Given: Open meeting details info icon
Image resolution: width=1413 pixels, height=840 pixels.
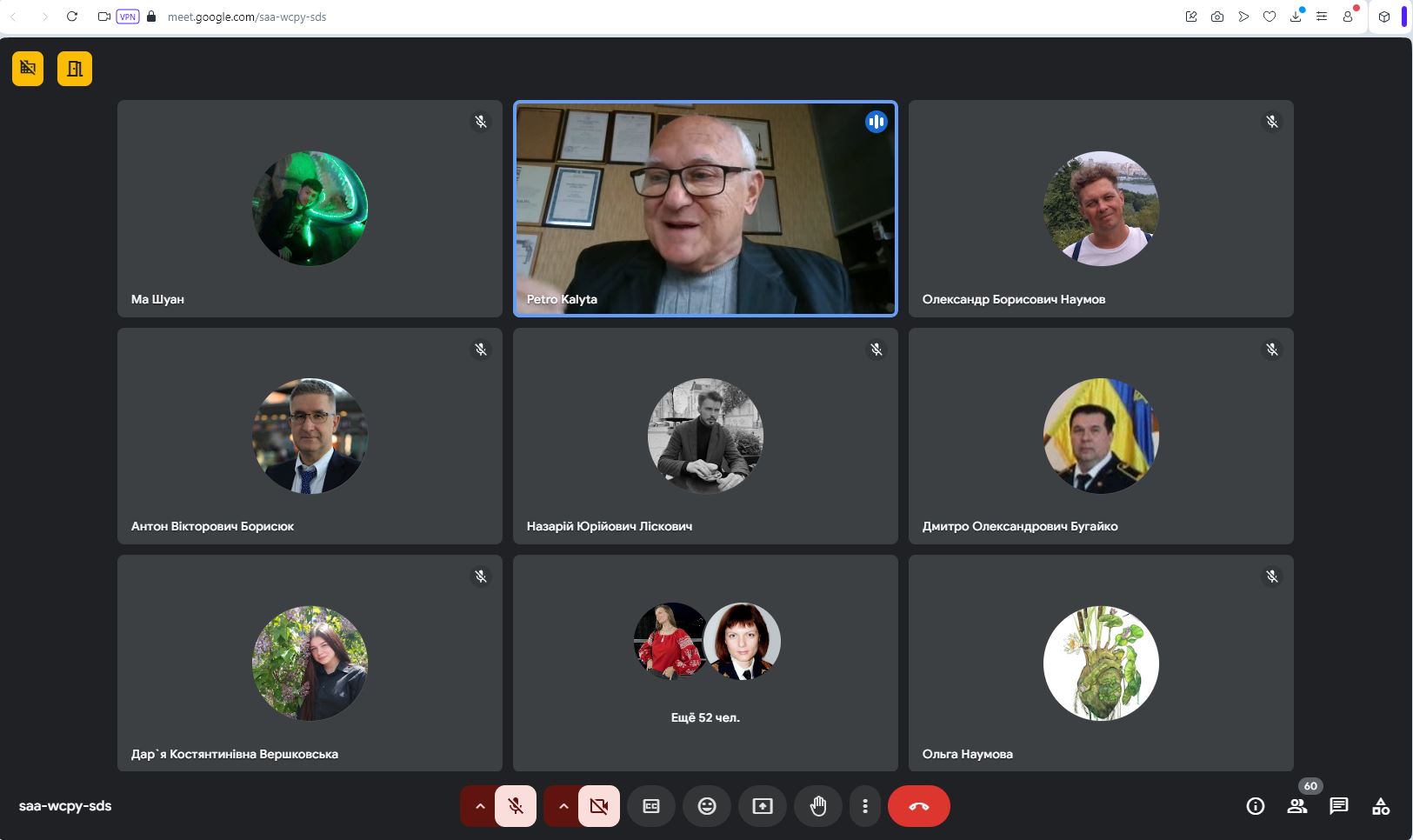Looking at the screenshot, I should [x=1255, y=806].
